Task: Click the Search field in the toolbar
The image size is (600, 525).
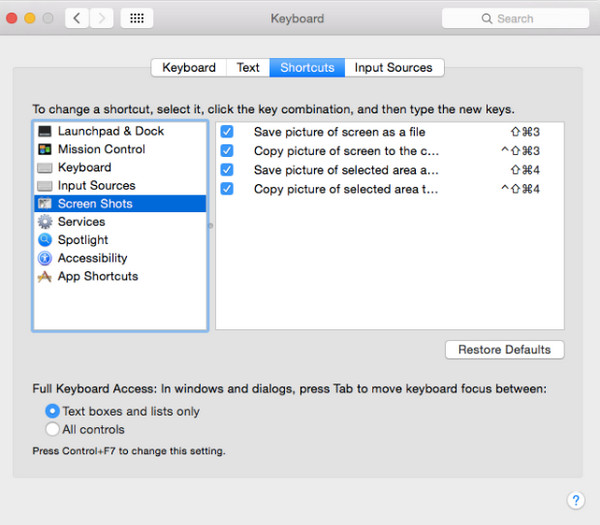Action: tap(515, 18)
